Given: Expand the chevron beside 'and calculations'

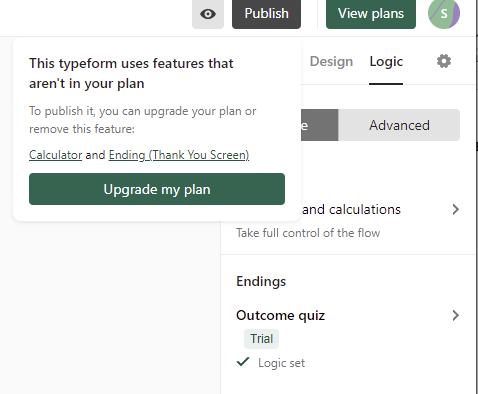Looking at the screenshot, I should [456, 209].
